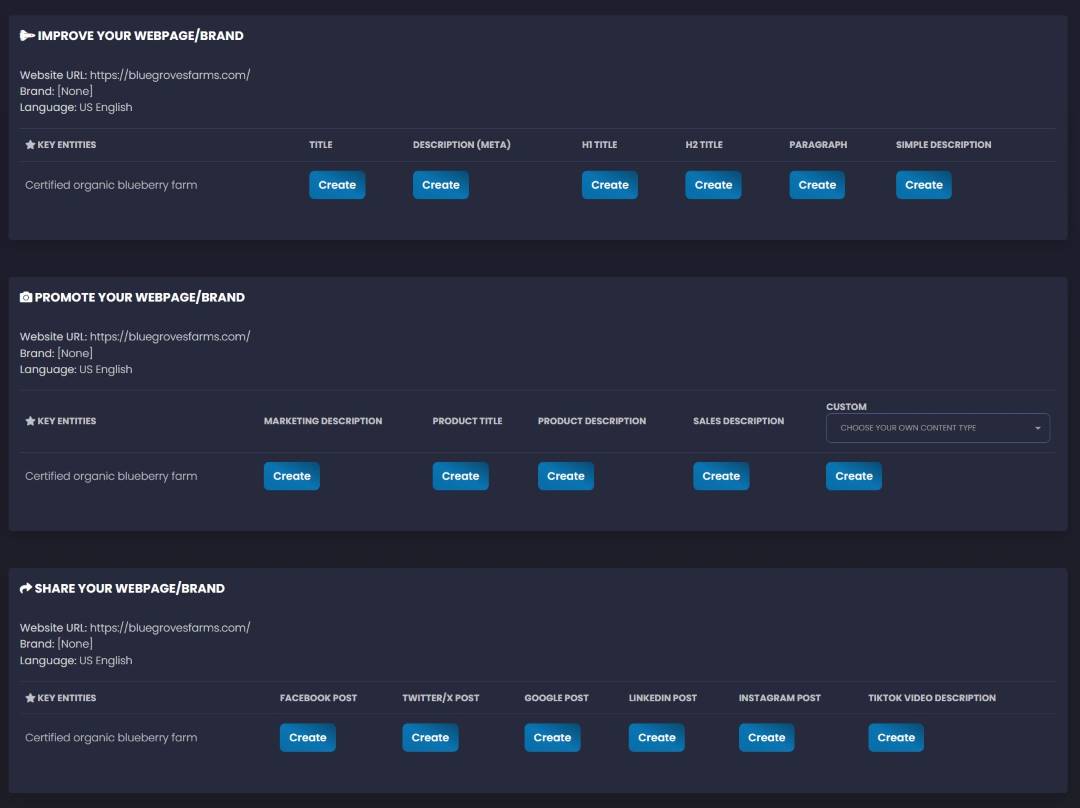
Task: Create a Marketing Description
Action: (291, 476)
